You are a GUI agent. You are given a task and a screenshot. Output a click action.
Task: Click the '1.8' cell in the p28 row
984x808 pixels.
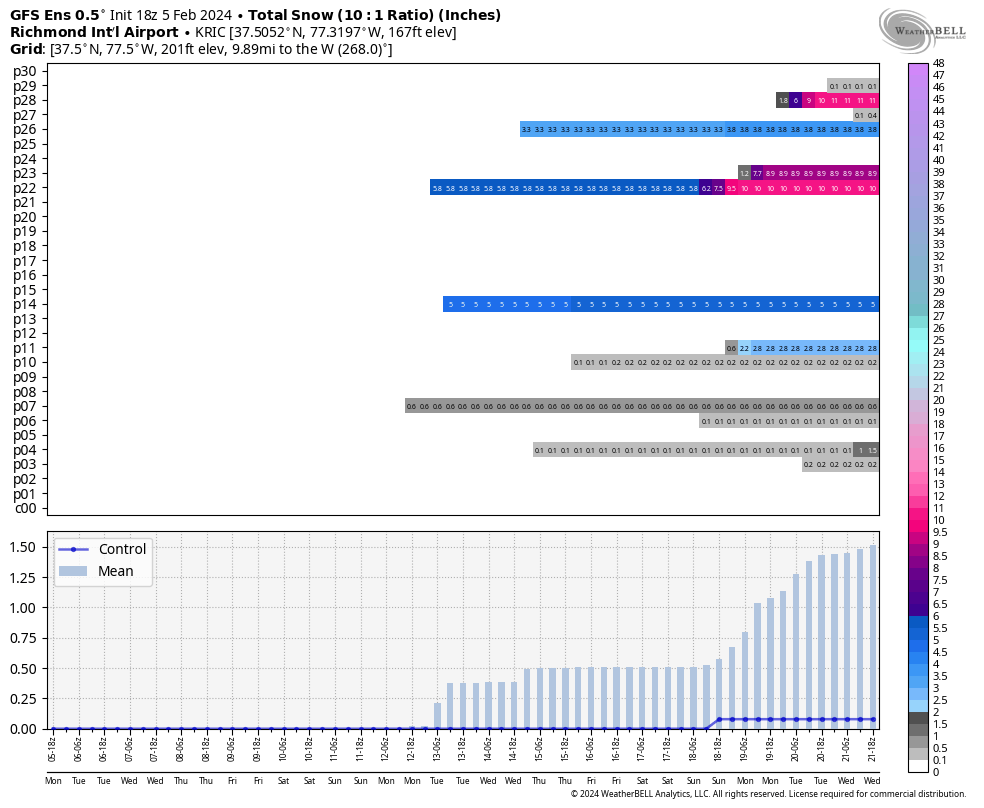click(783, 100)
